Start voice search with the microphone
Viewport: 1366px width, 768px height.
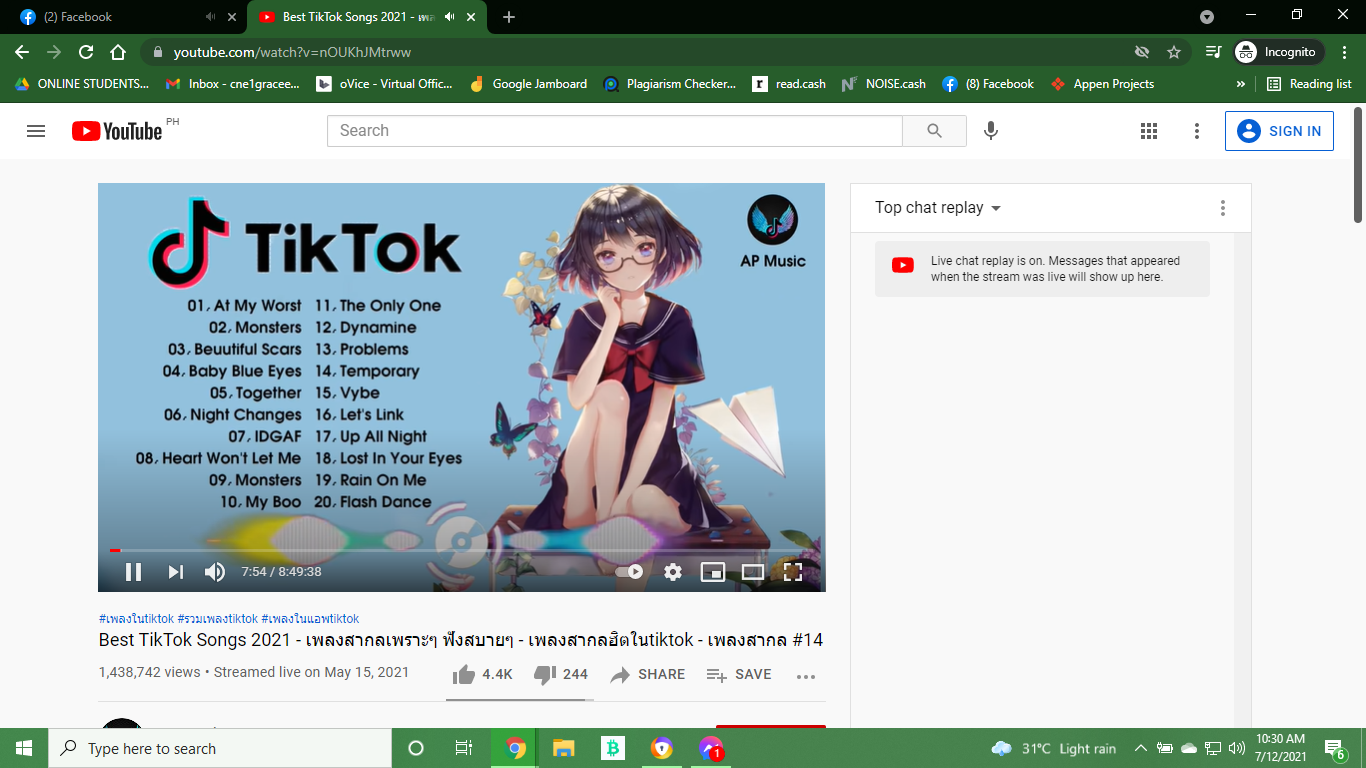[x=991, y=131]
